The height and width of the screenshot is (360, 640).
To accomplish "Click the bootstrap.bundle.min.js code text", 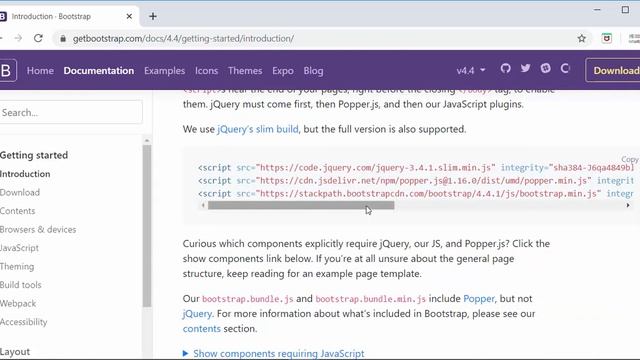I will [371, 299].
